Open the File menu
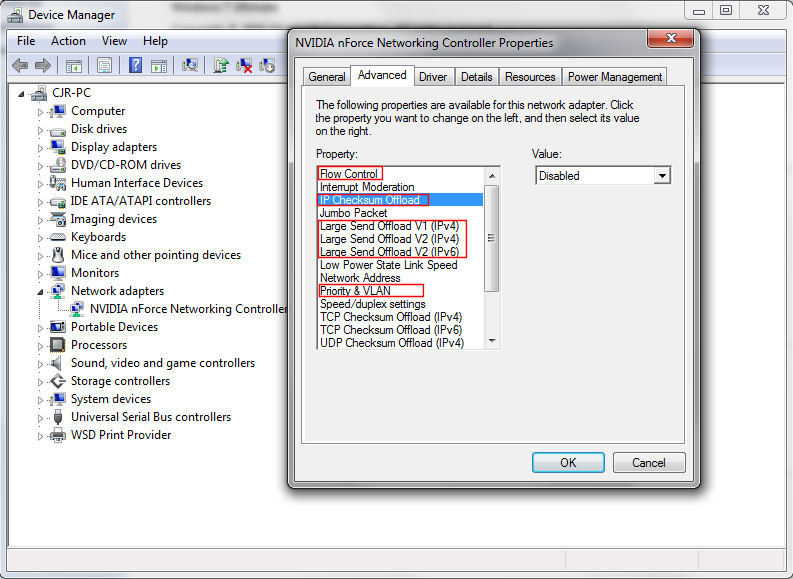Screen dimensions: 793x579 point(26,41)
